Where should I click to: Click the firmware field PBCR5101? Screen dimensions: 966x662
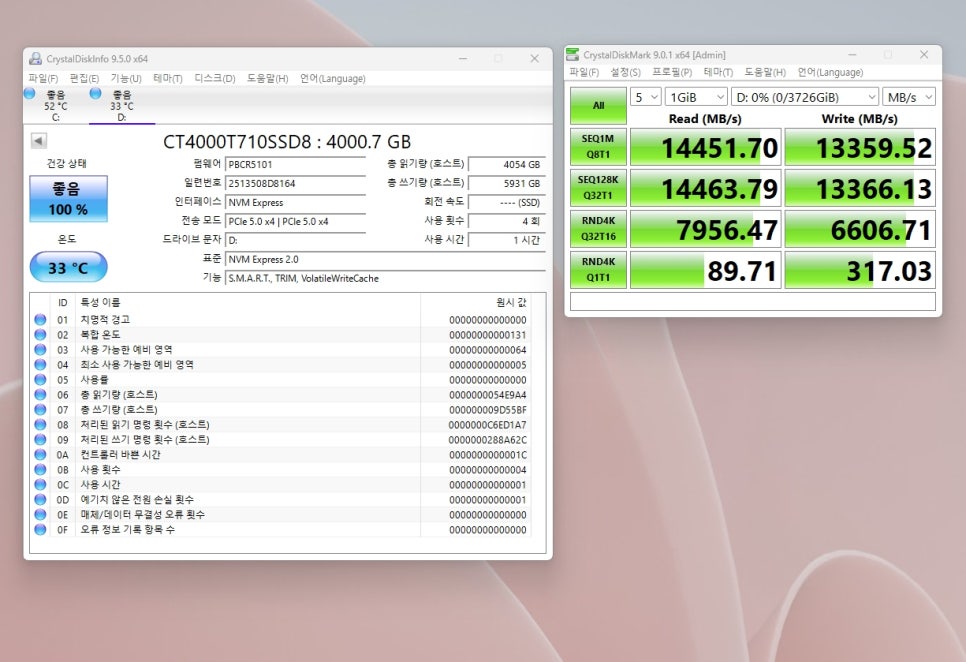pos(296,164)
